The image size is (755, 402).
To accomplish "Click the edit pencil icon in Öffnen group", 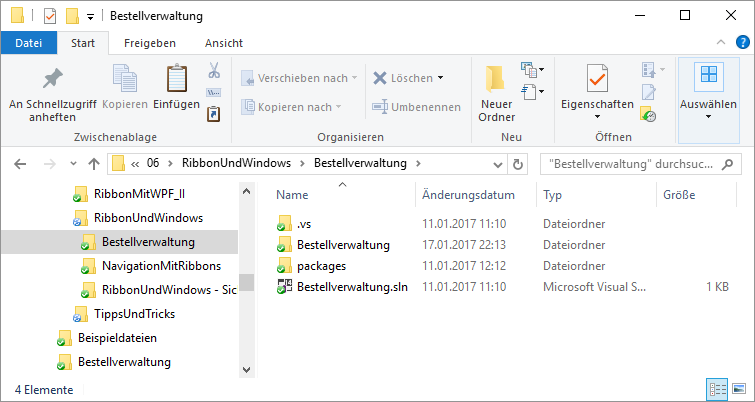I will 649,91.
